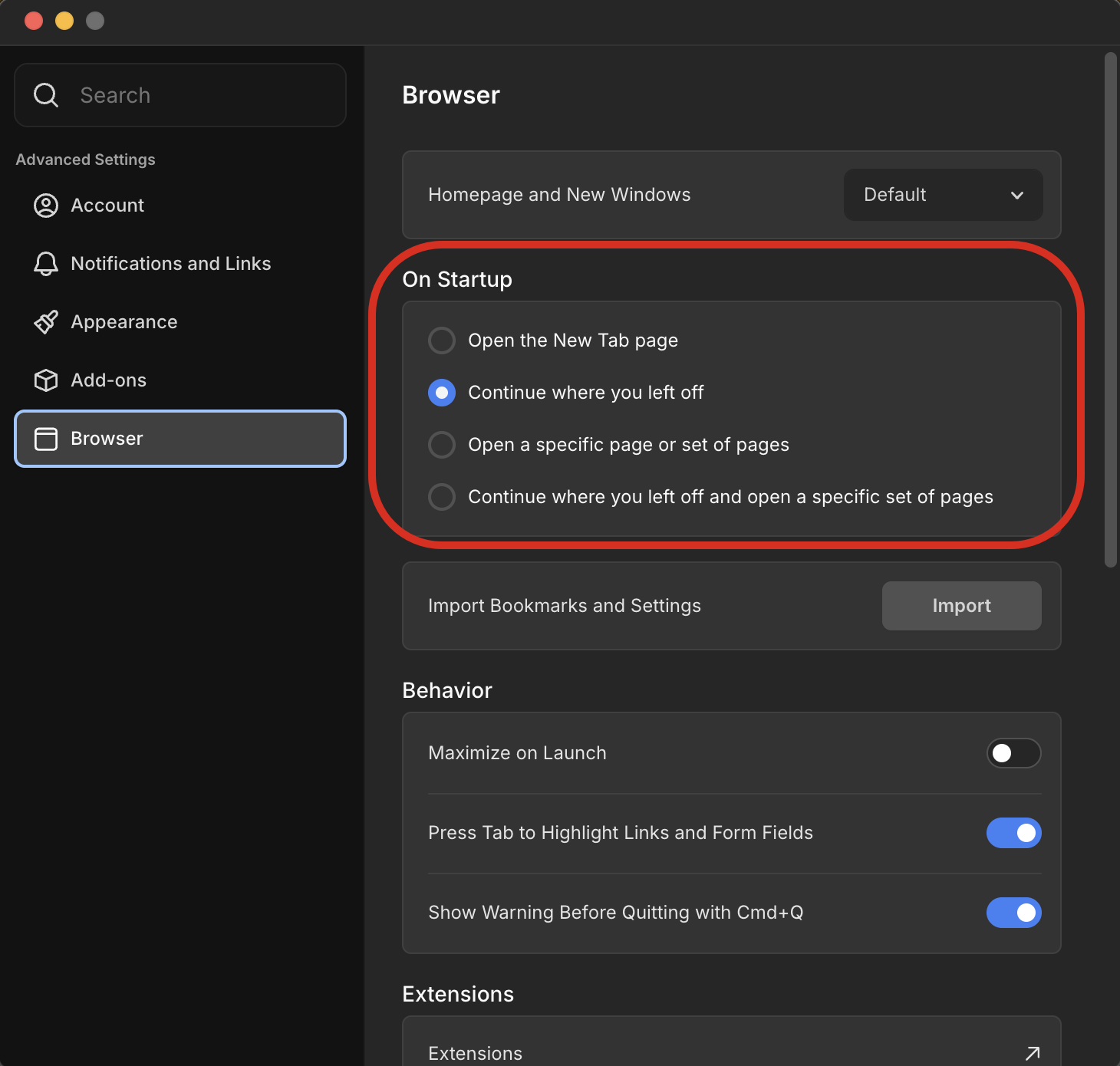The image size is (1120, 1066).
Task: Click the Browser window icon in sidebar
Action: coord(46,439)
